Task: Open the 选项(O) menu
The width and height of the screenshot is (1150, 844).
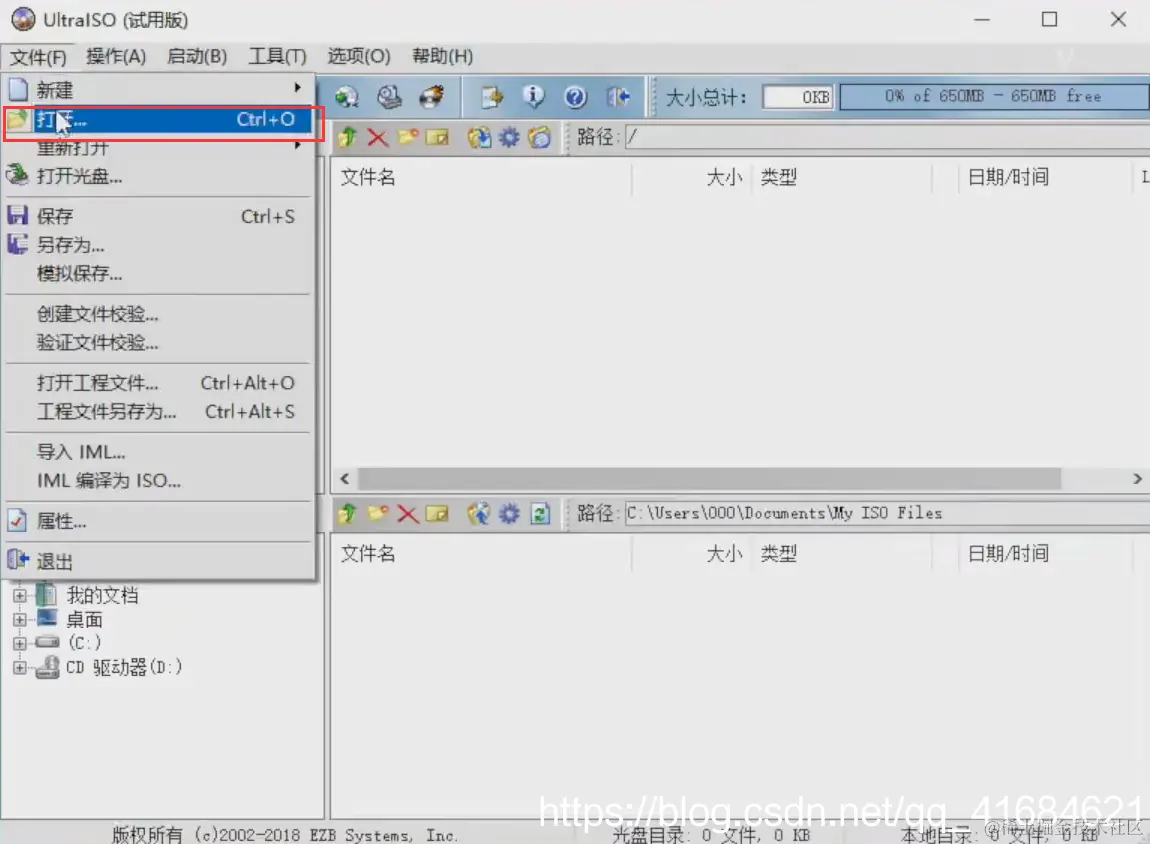Action: 359,56
